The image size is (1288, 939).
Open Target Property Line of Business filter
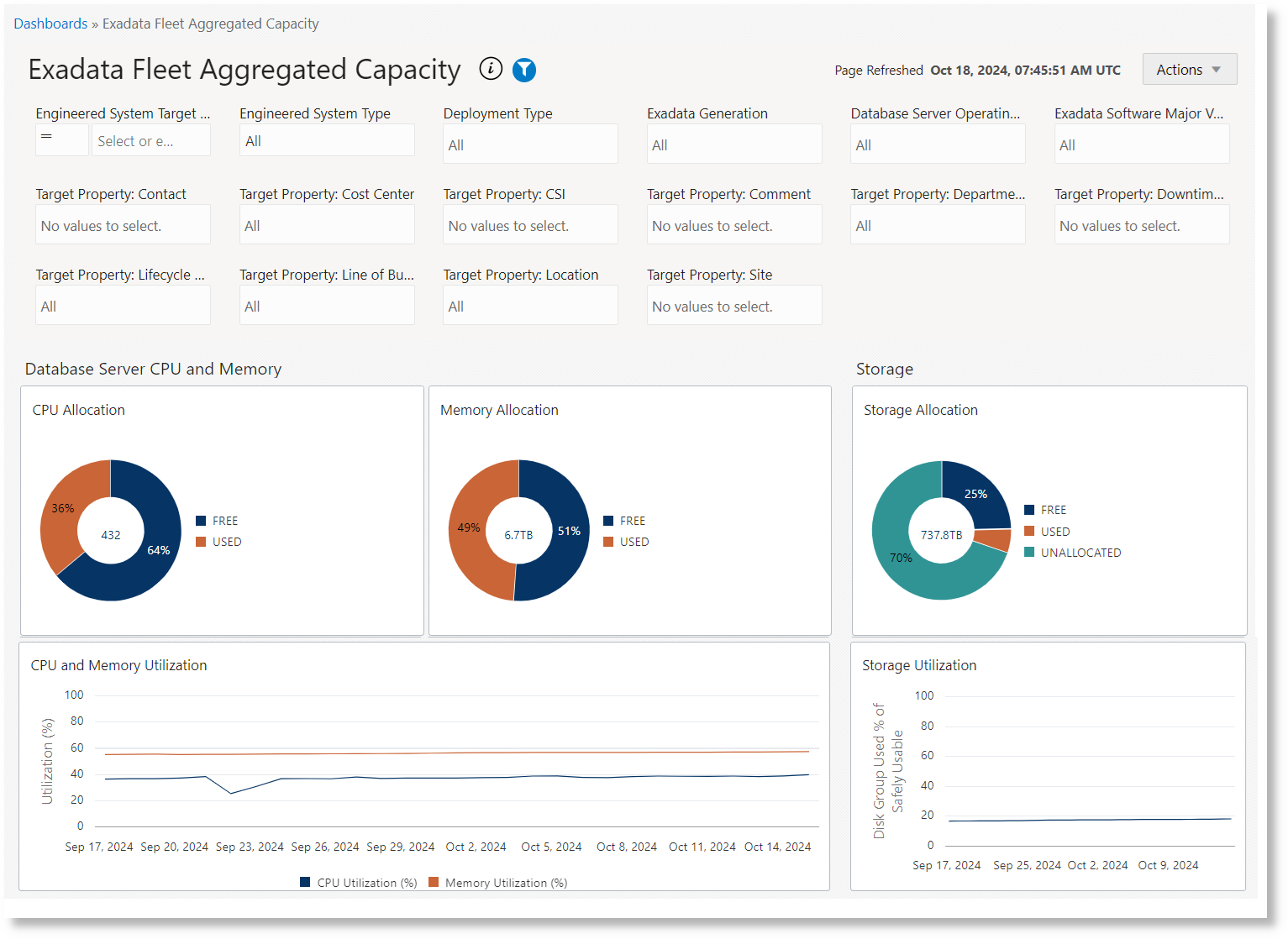coord(327,305)
